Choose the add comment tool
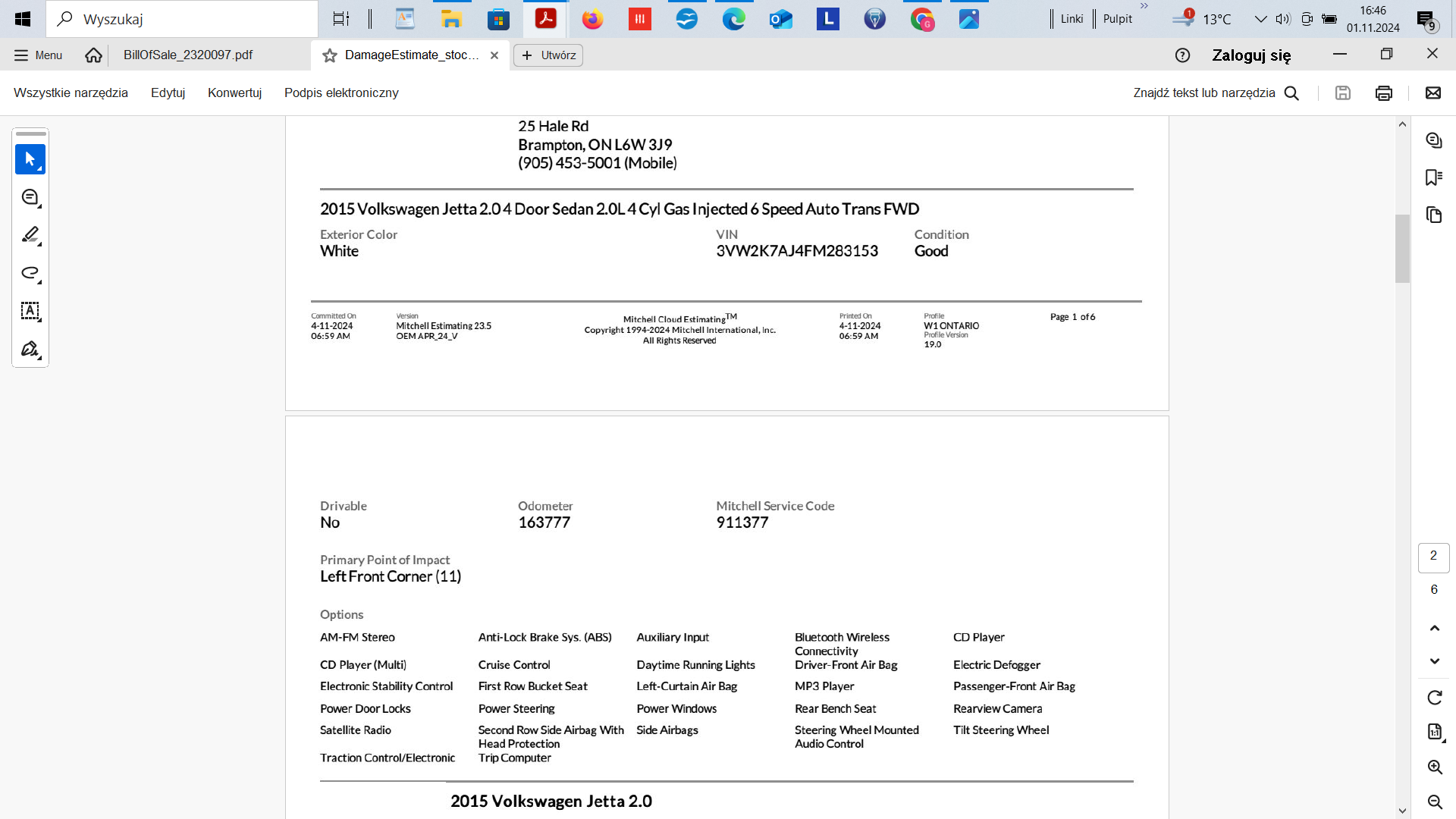This screenshot has height=819, width=1456. [30, 197]
